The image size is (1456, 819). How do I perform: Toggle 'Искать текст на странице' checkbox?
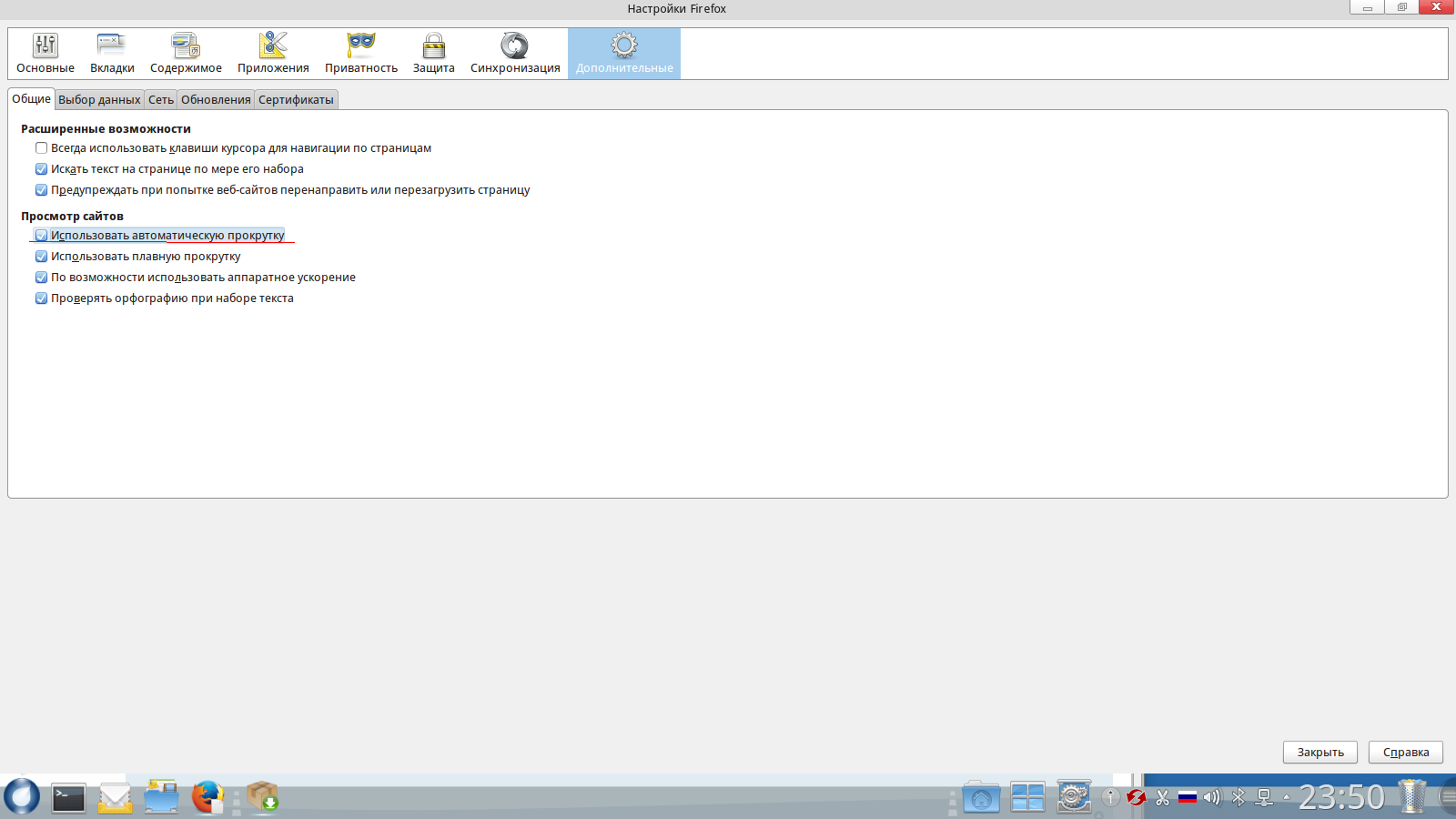[x=41, y=169]
